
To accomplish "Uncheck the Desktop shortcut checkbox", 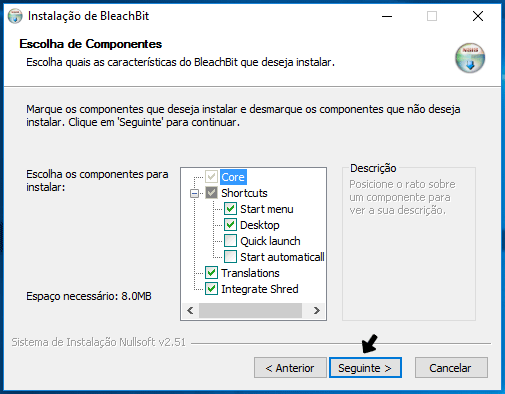I will 230,225.
